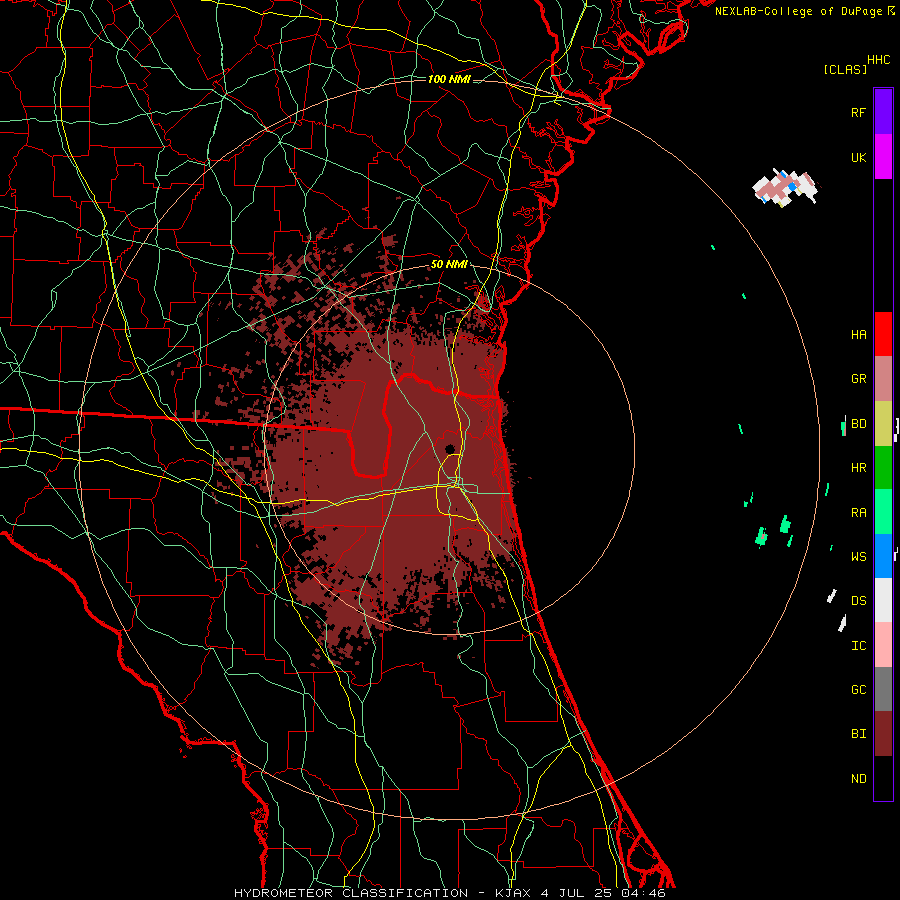Image resolution: width=900 pixels, height=900 pixels.
Task: Click the BD yellow legend swatch
Action: tap(883, 423)
